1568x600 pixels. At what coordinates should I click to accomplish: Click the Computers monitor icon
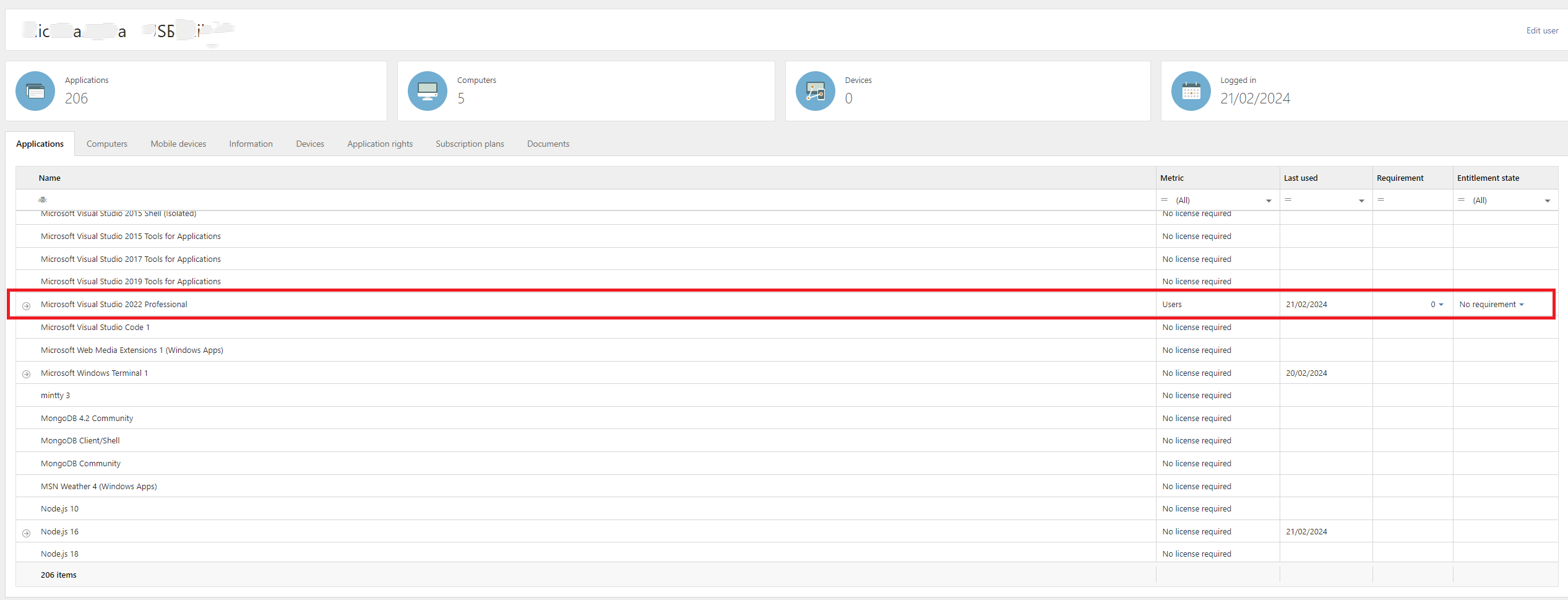[428, 91]
